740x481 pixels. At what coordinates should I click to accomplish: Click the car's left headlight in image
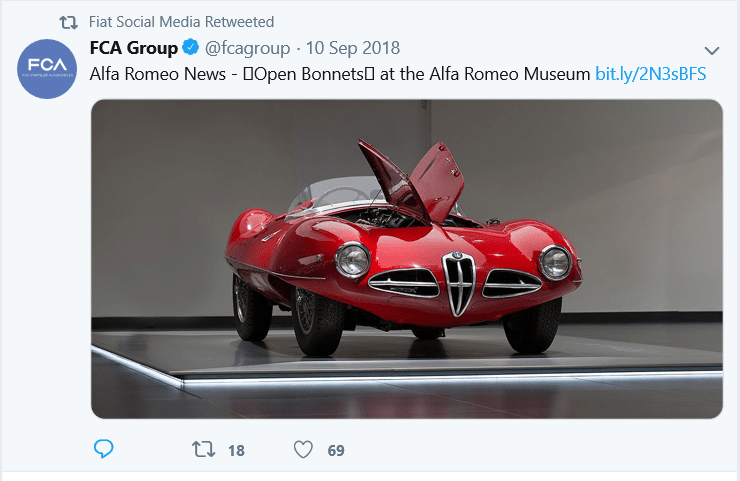click(353, 260)
